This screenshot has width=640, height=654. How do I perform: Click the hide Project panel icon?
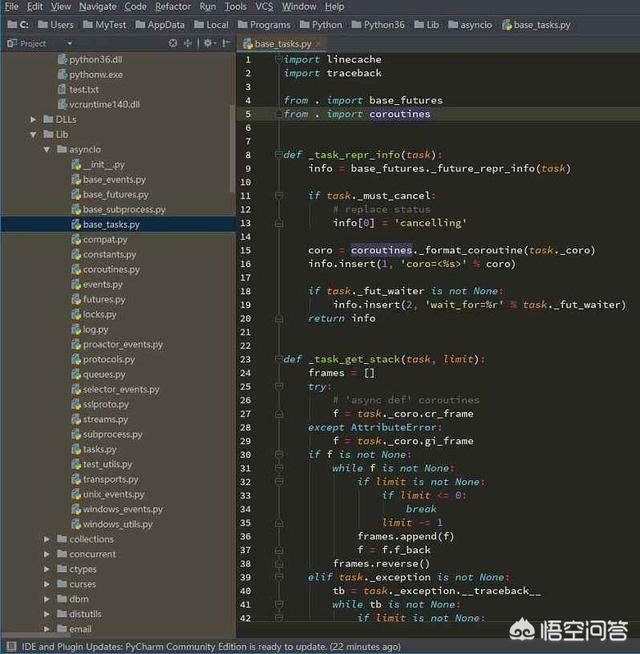227,43
